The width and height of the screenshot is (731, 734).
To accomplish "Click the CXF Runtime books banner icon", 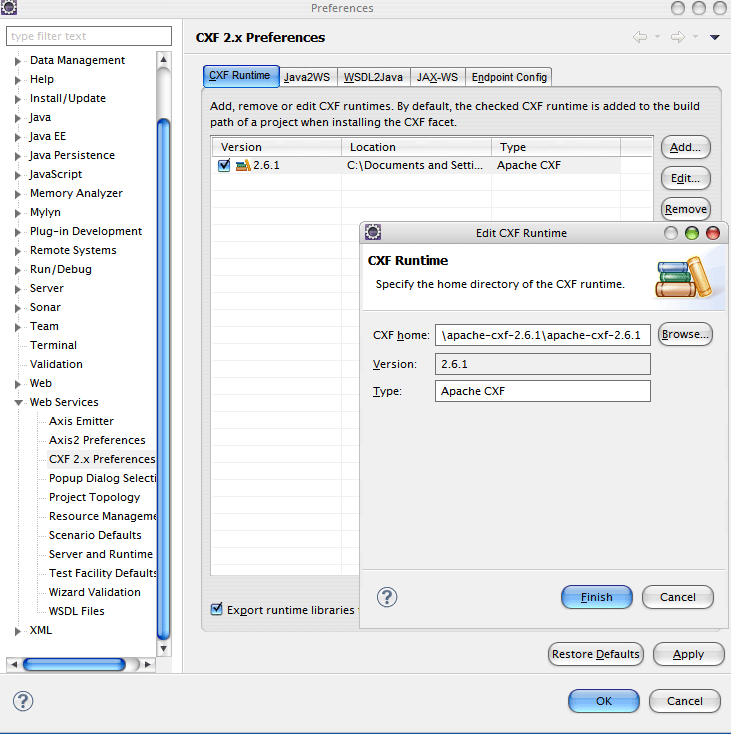I will click(688, 277).
